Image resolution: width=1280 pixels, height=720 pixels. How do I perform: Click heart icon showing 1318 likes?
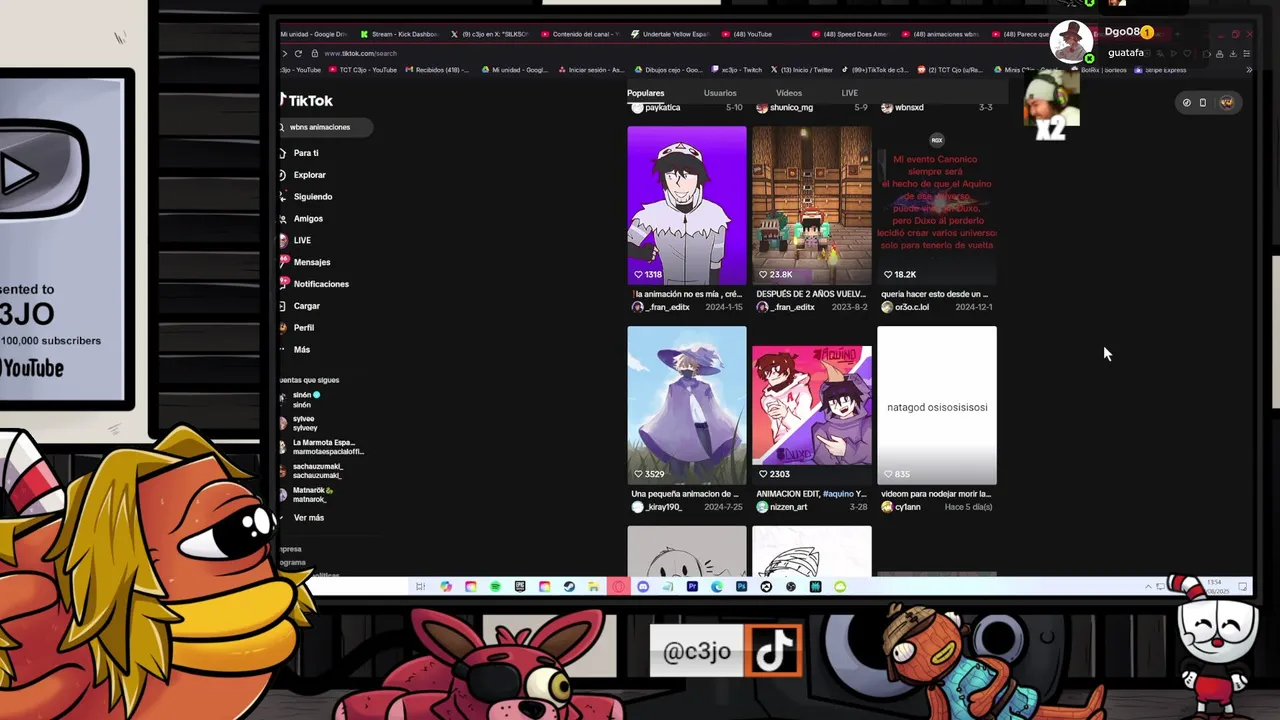click(638, 274)
